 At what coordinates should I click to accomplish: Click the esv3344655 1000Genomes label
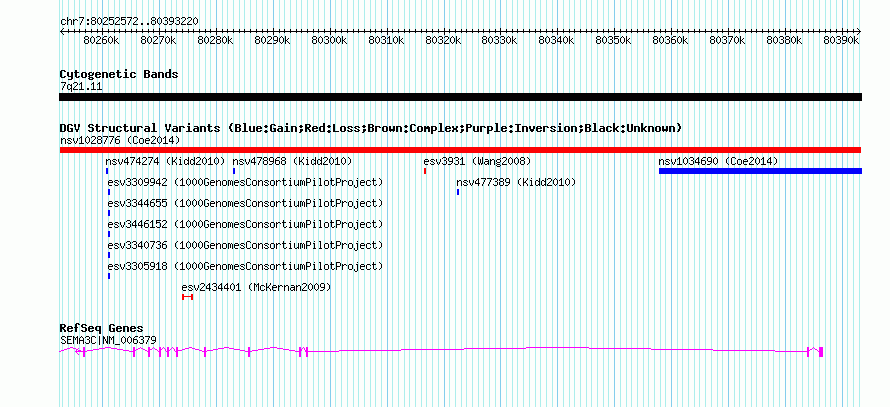click(245, 203)
